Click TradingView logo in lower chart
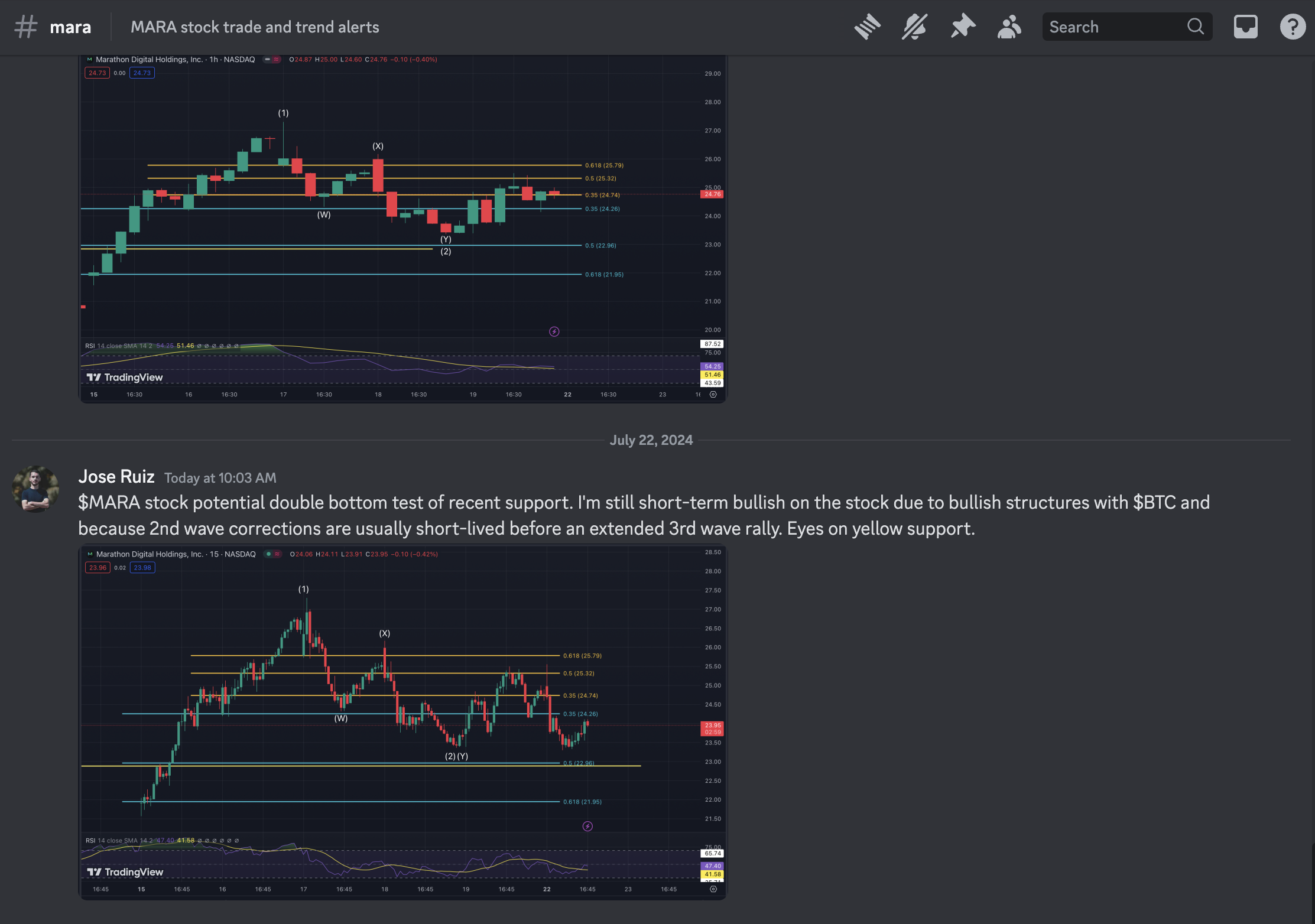The width and height of the screenshot is (1315, 924). (x=125, y=872)
